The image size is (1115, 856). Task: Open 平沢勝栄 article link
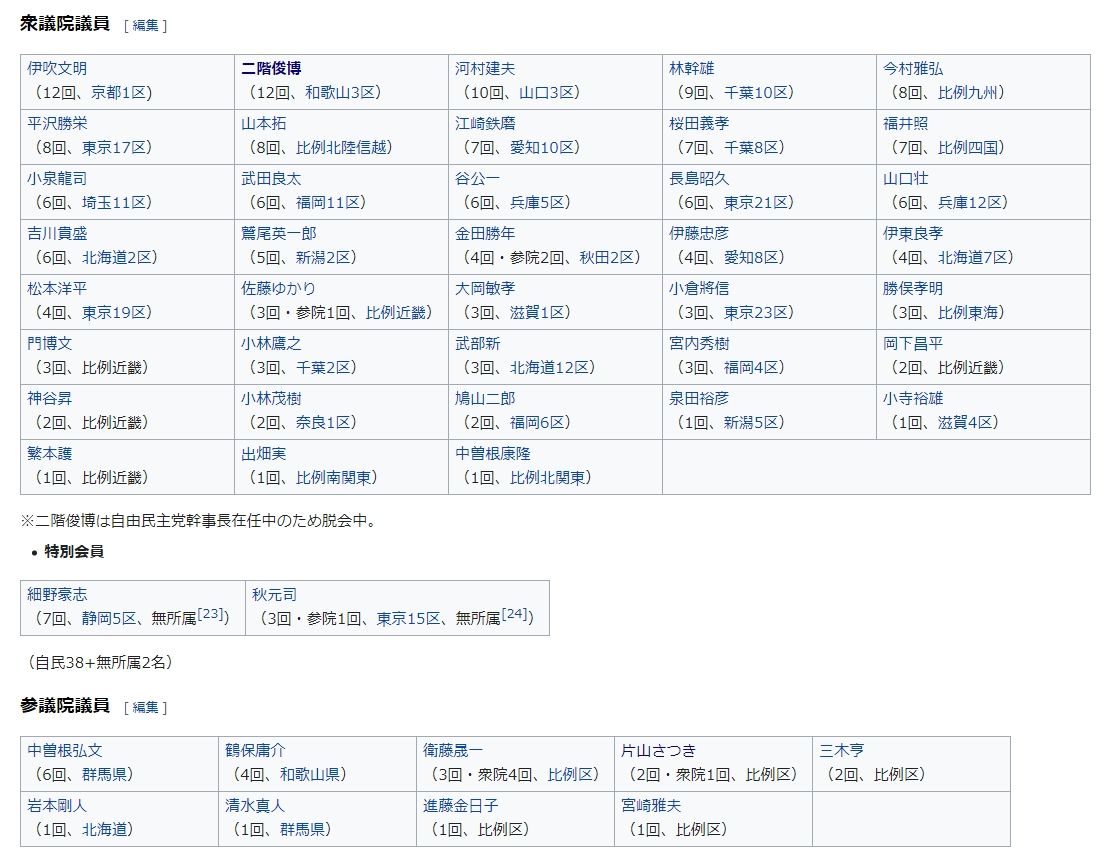point(57,123)
